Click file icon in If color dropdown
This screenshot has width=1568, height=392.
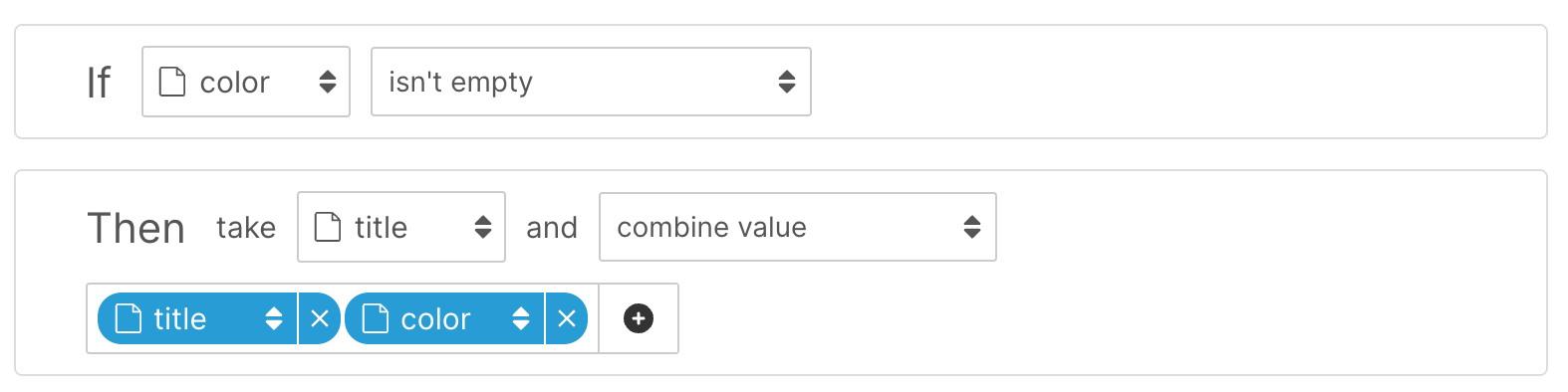pos(172,82)
